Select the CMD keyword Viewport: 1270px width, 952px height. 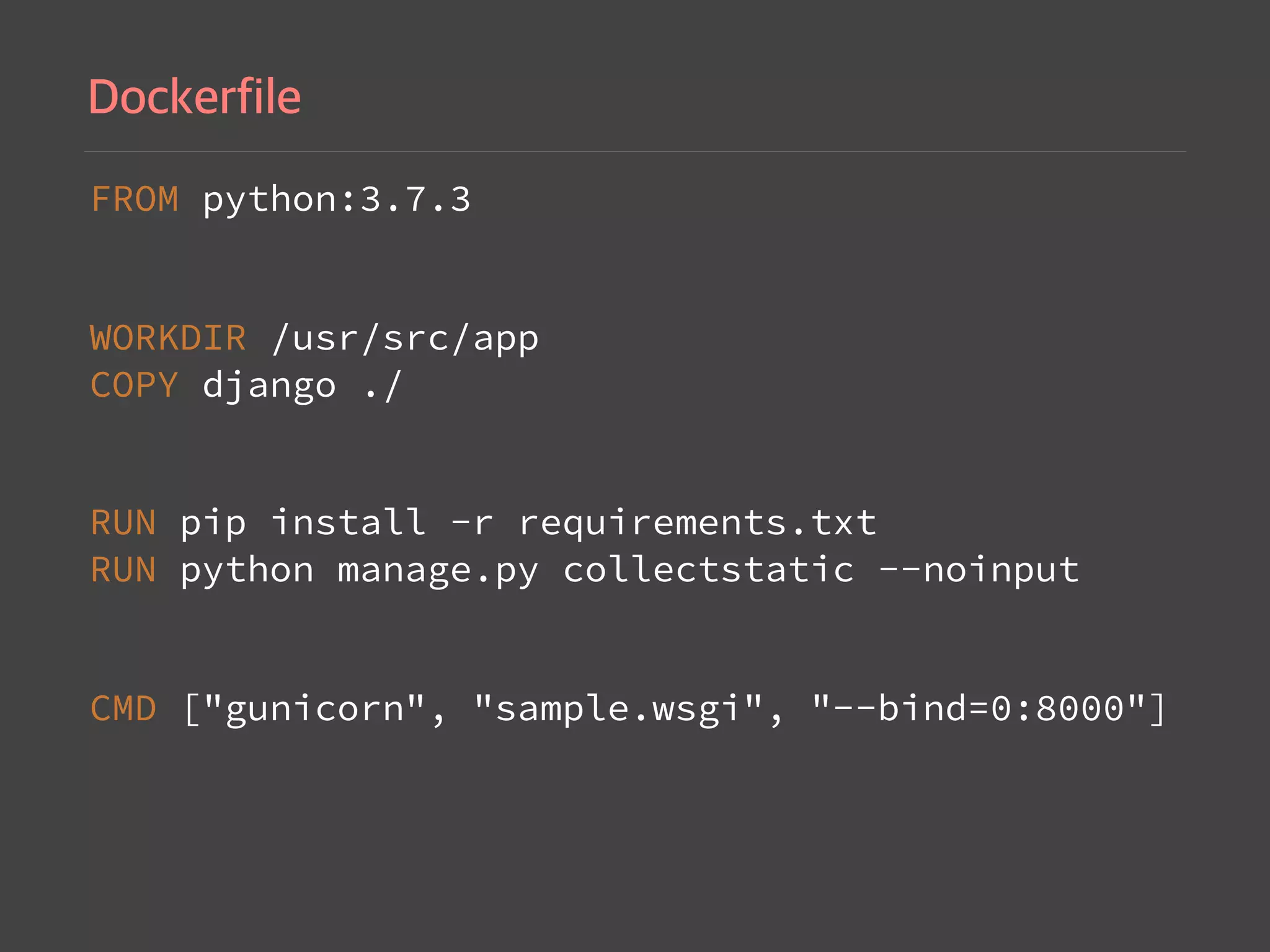123,708
